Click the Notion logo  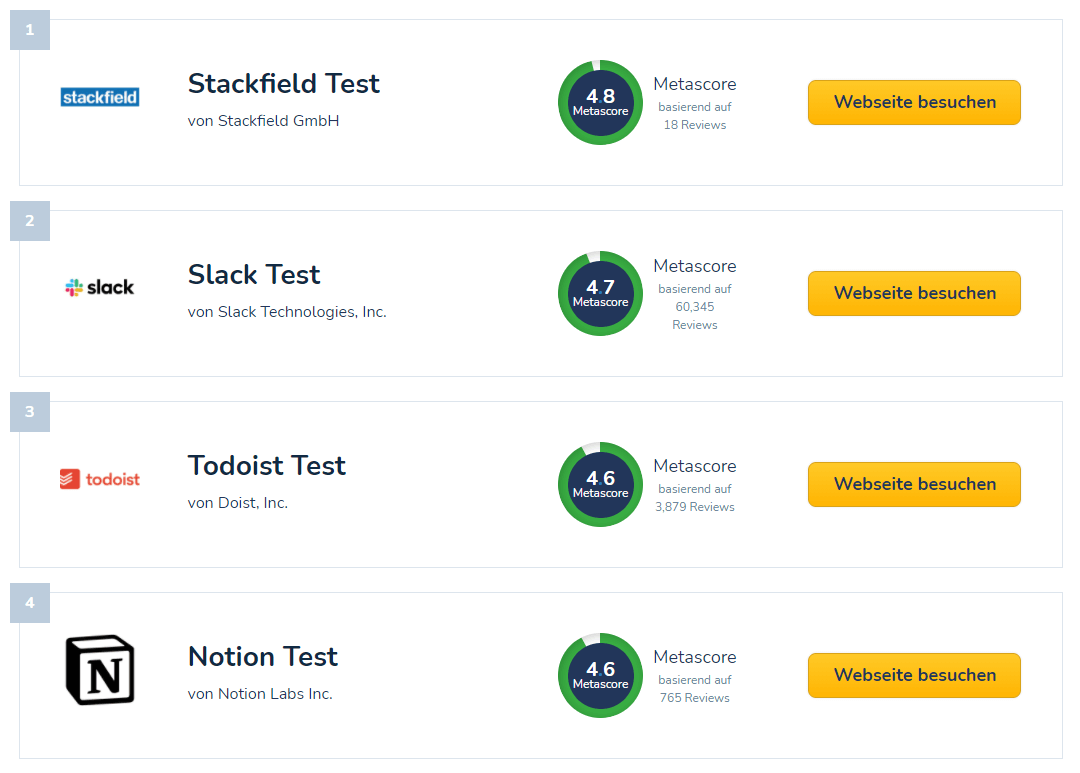pos(100,670)
